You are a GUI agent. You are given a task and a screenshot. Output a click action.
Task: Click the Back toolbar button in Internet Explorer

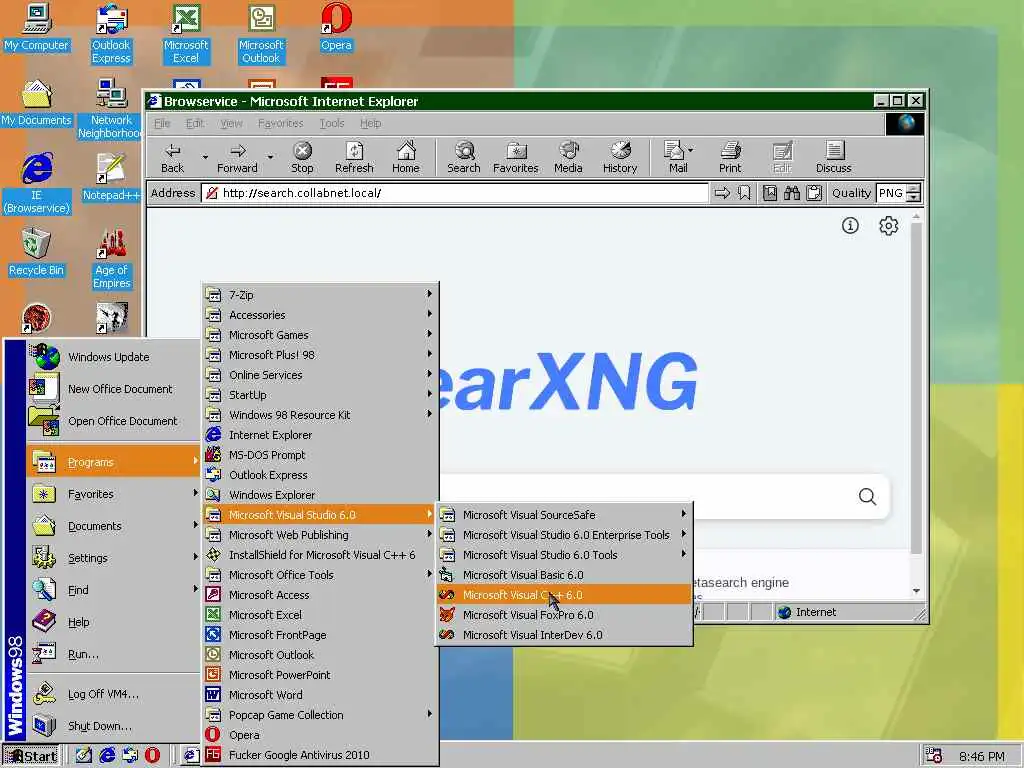172,158
